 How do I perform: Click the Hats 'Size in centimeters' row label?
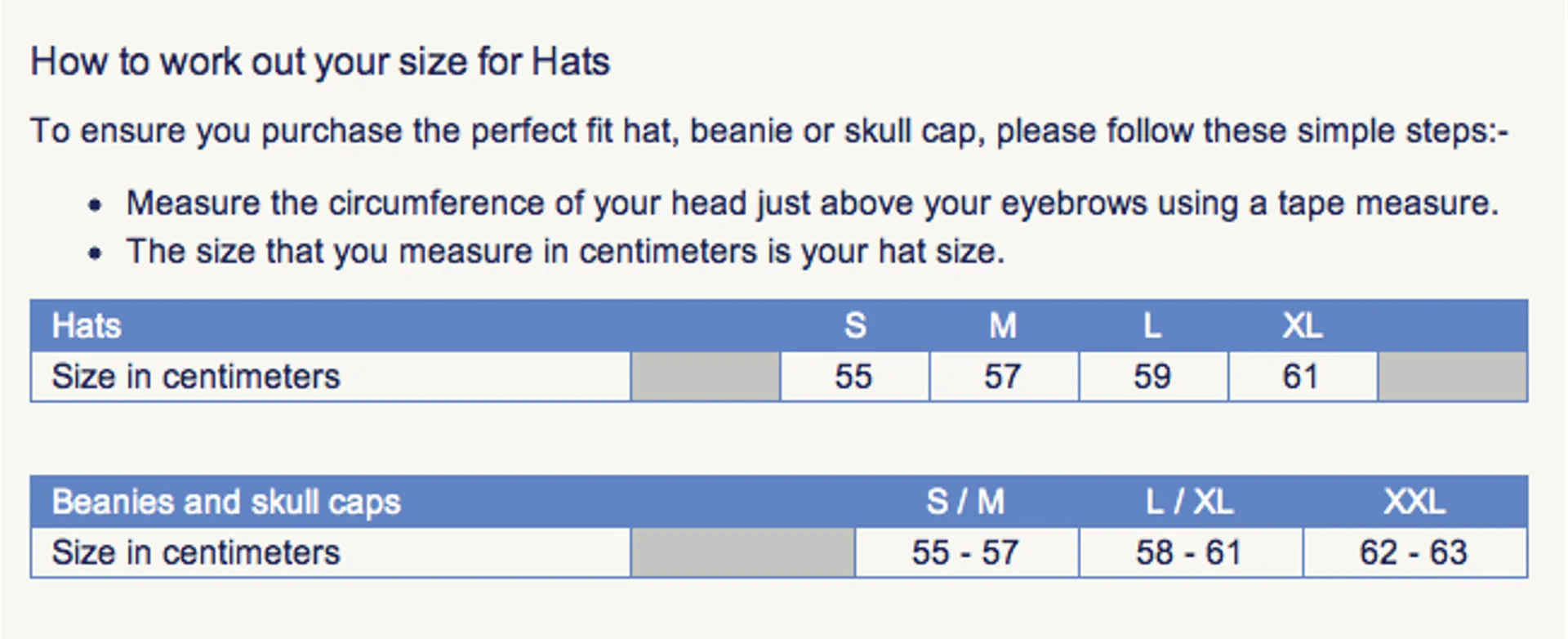(196, 377)
